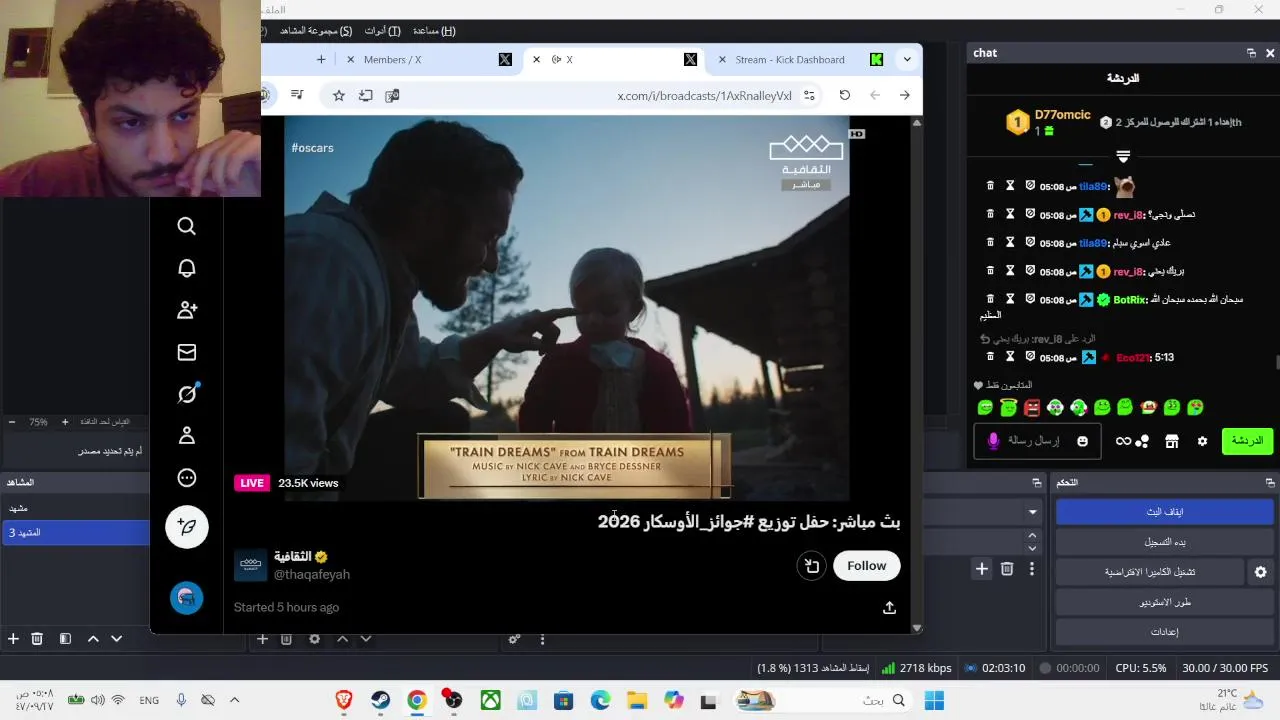Click the X compose post feather button
The width and height of the screenshot is (1280, 720).
pos(187,526)
